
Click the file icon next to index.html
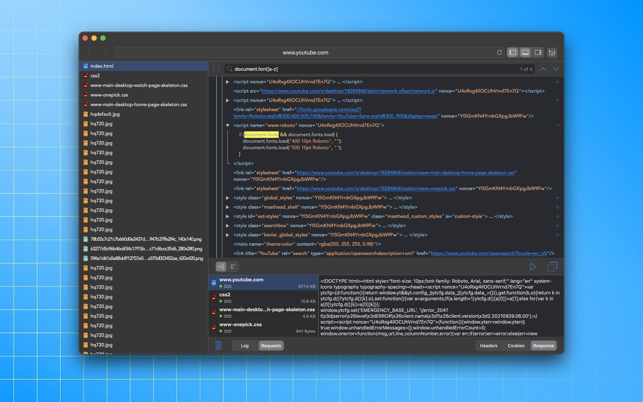85,66
